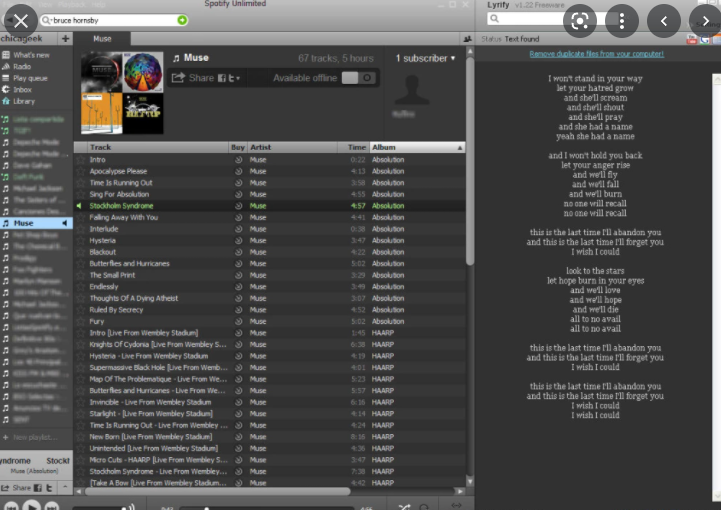Toggle shuffle icon in player bar
This screenshot has height=510, width=721.
coord(404,507)
